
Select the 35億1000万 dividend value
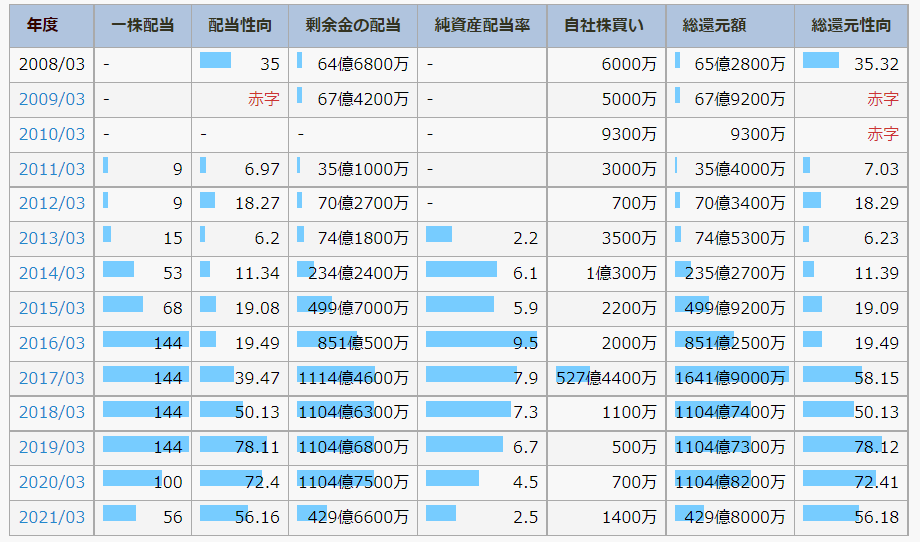[x=363, y=170]
